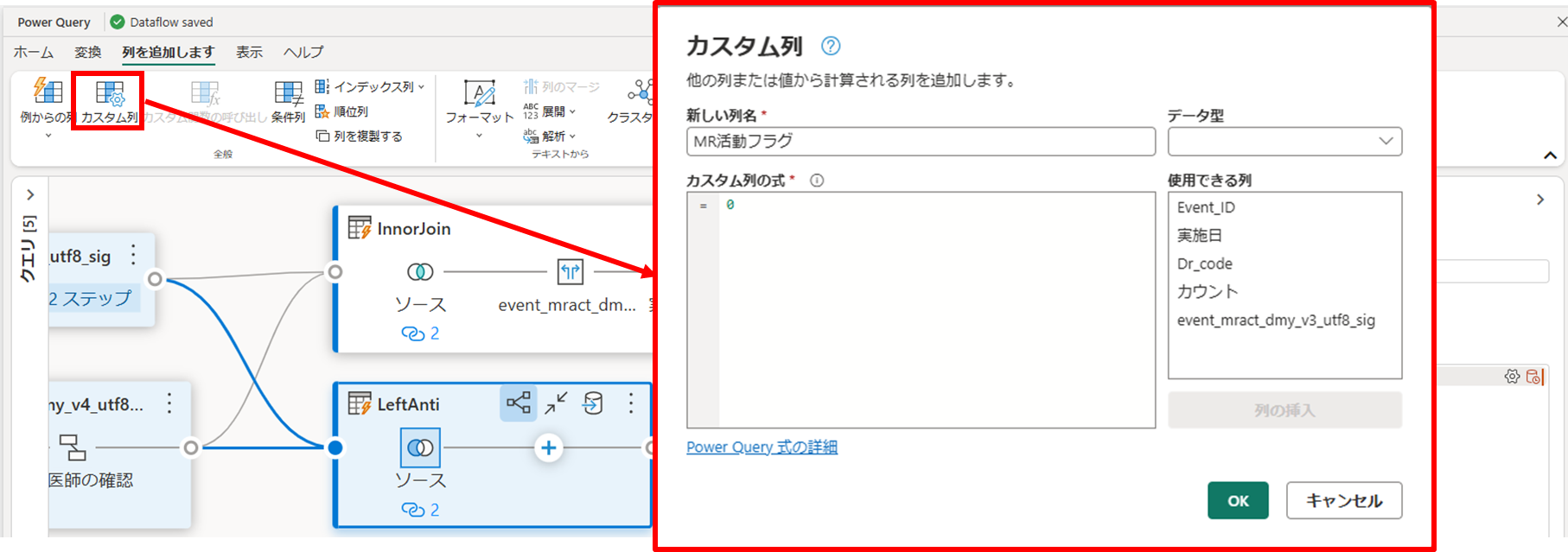
Task: Click the collapse arrows icon on LeftAnti
Action: click(x=556, y=403)
